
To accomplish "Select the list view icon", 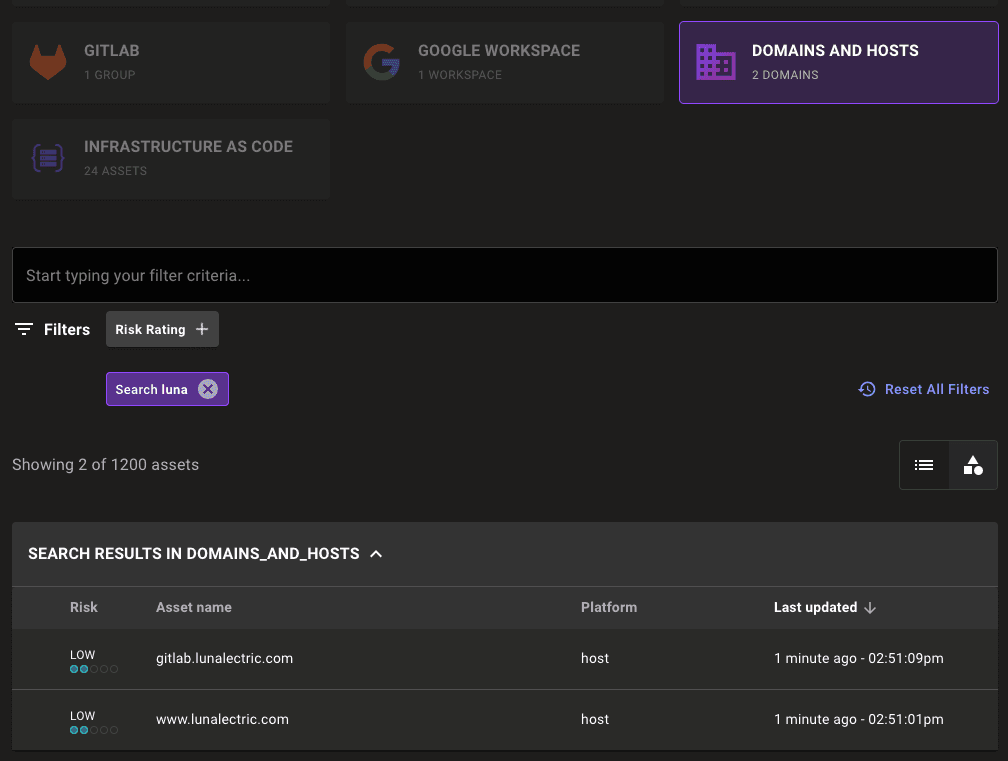I will (x=923, y=465).
